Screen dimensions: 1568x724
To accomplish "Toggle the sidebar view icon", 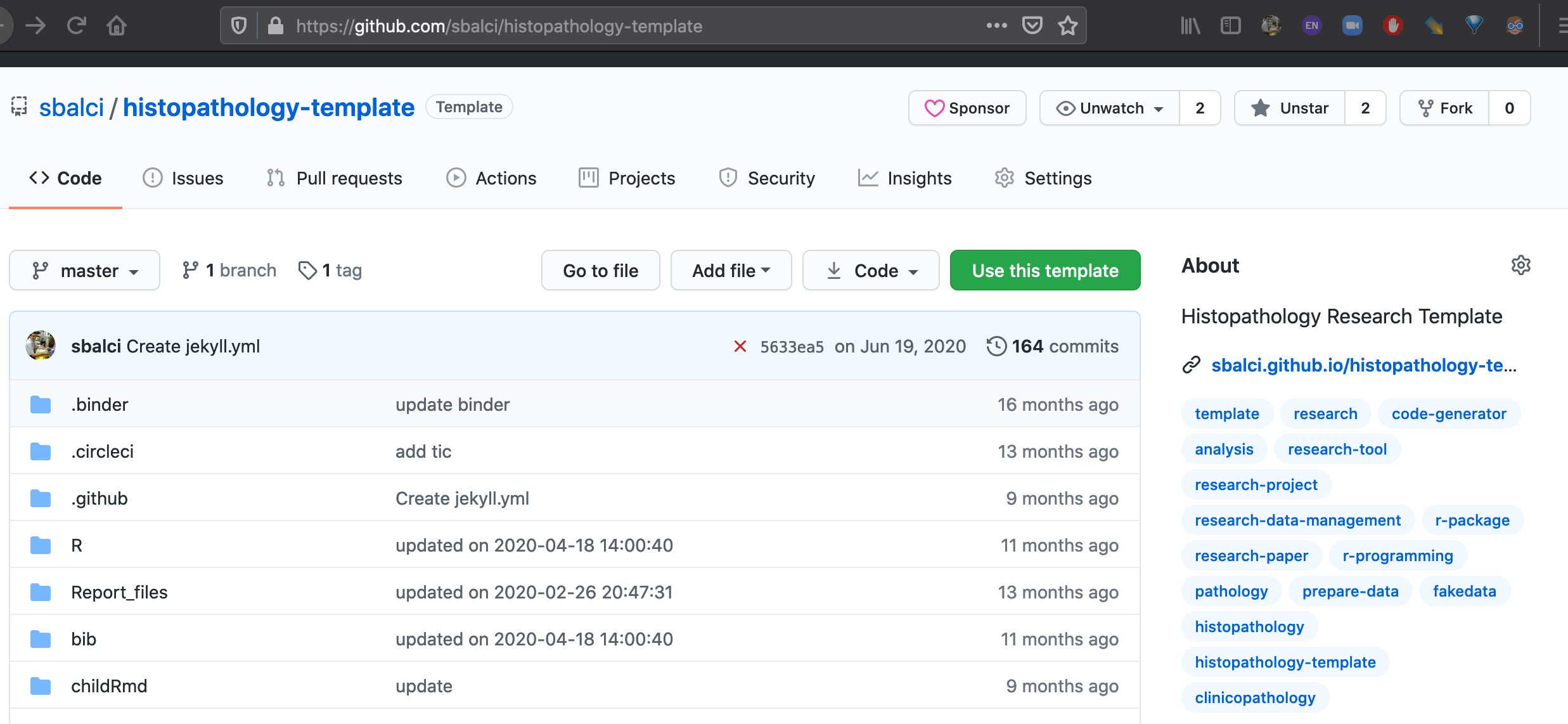I will tap(1230, 26).
